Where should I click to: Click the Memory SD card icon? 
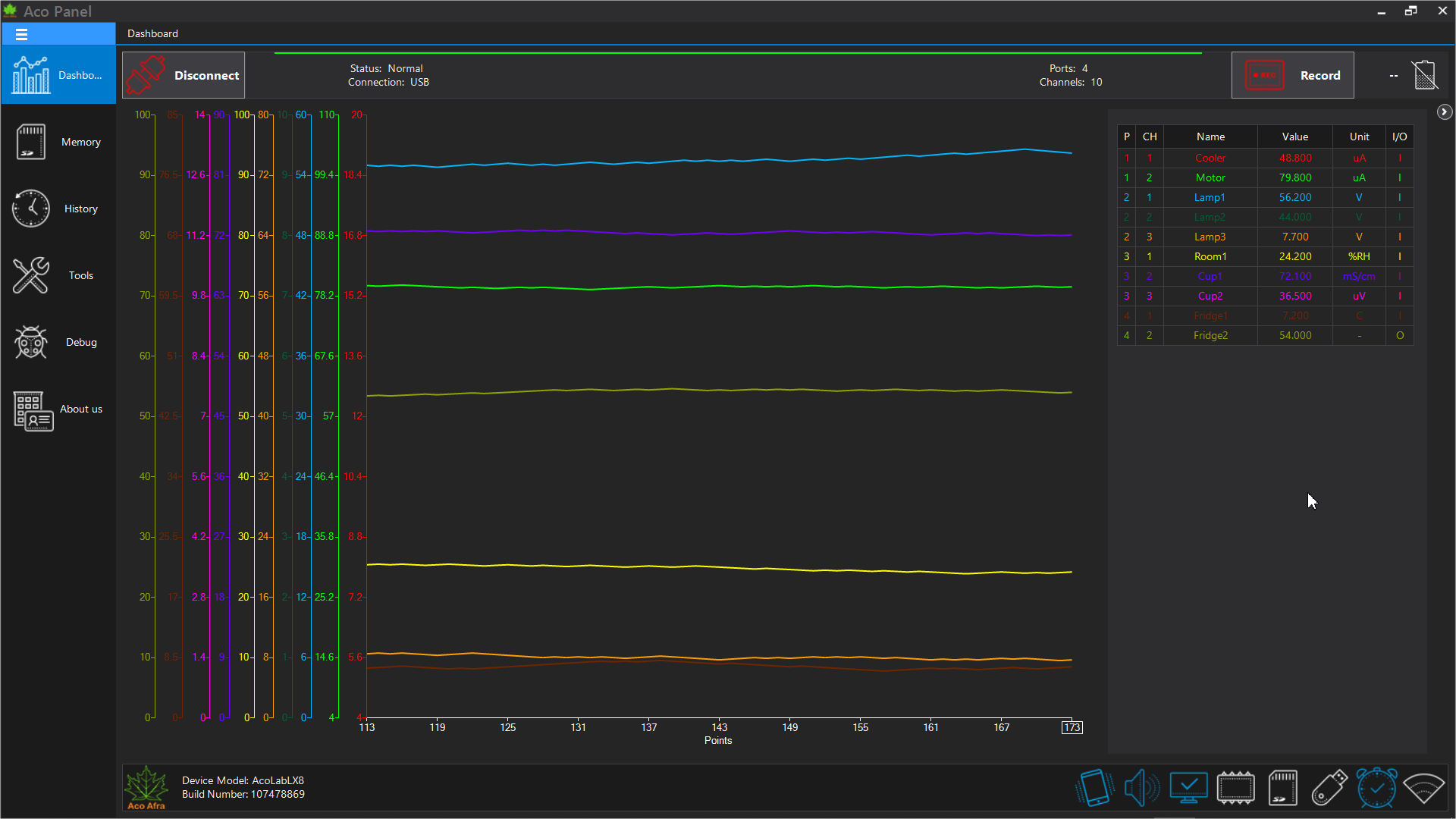31,142
